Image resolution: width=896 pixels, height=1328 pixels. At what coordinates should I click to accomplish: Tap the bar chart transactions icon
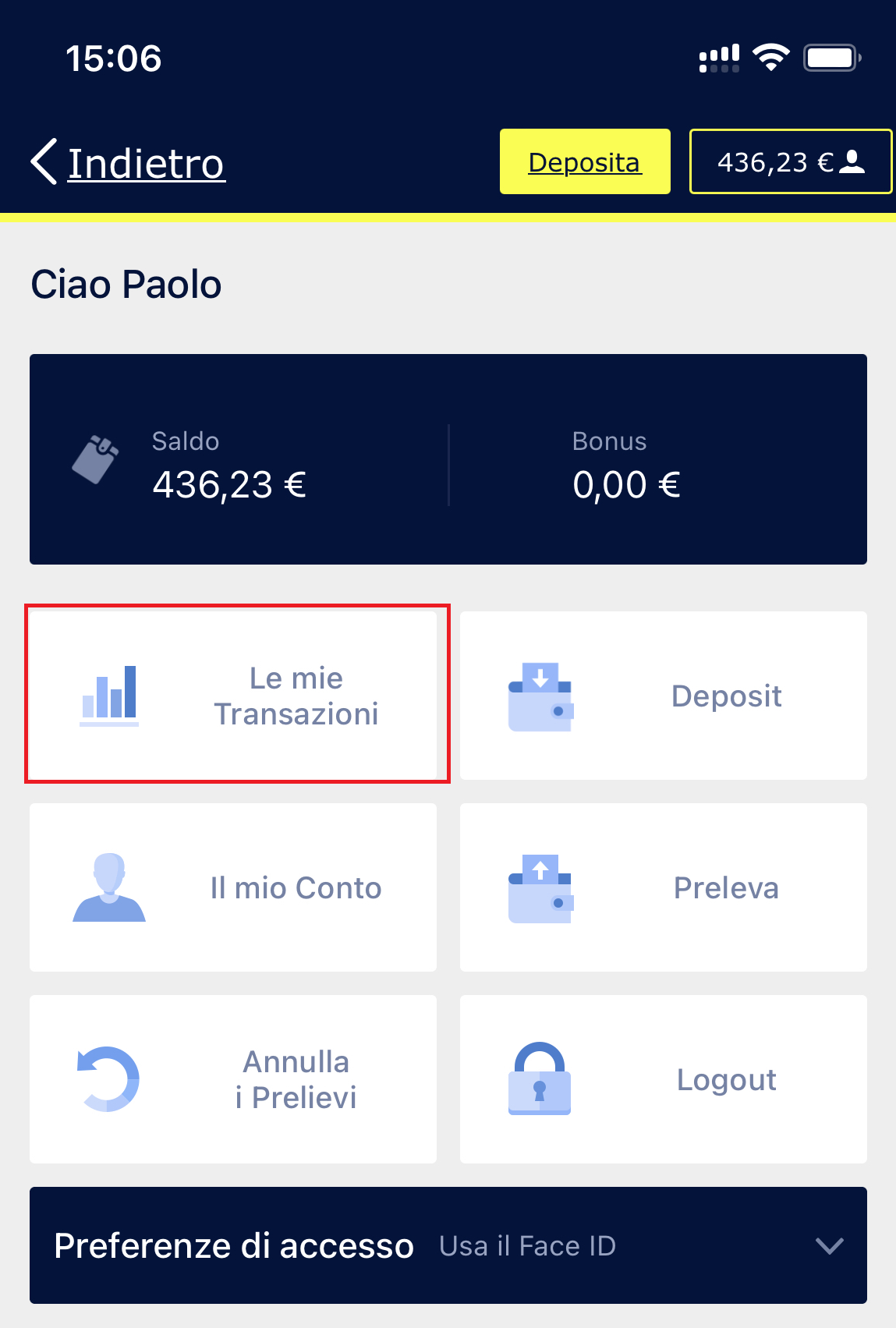click(x=109, y=696)
